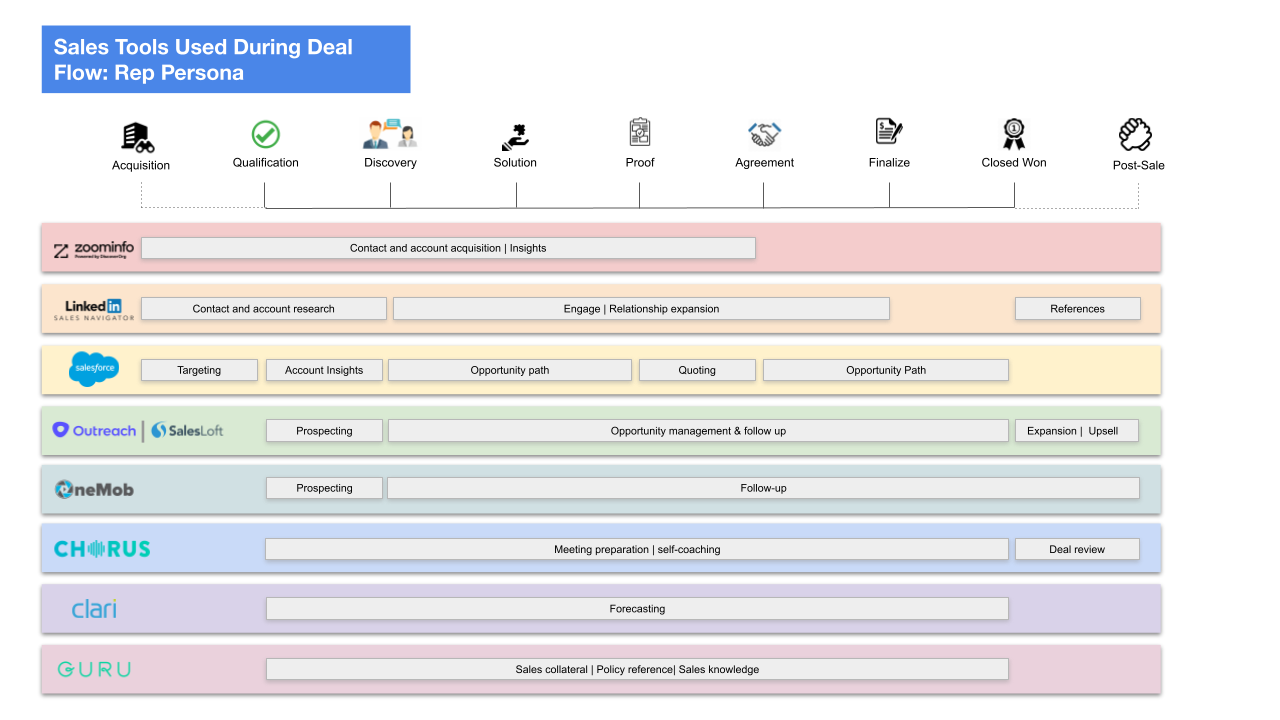1280x720 pixels.
Task: Click the Proof clipboard icon
Action: tap(640, 132)
